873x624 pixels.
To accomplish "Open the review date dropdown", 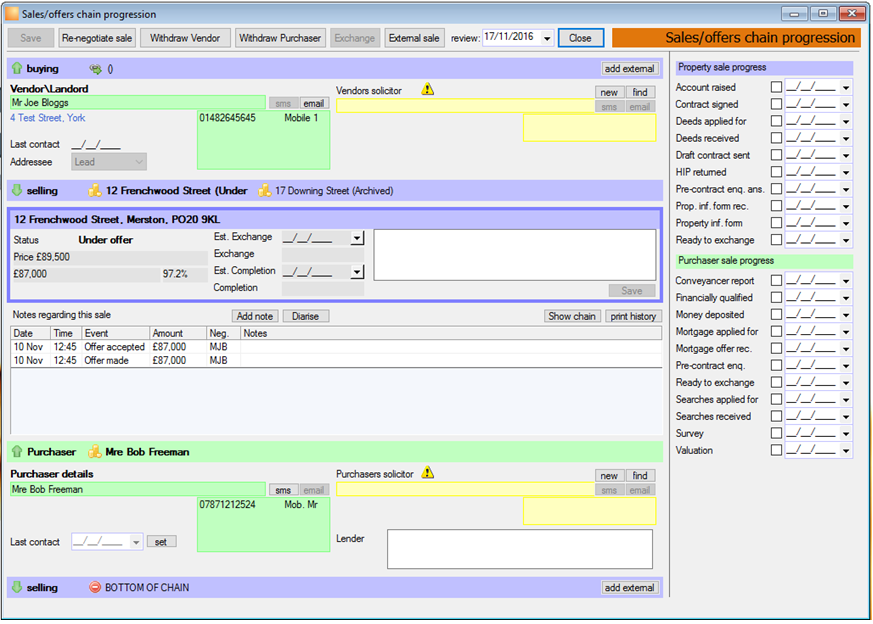I will (x=547, y=38).
